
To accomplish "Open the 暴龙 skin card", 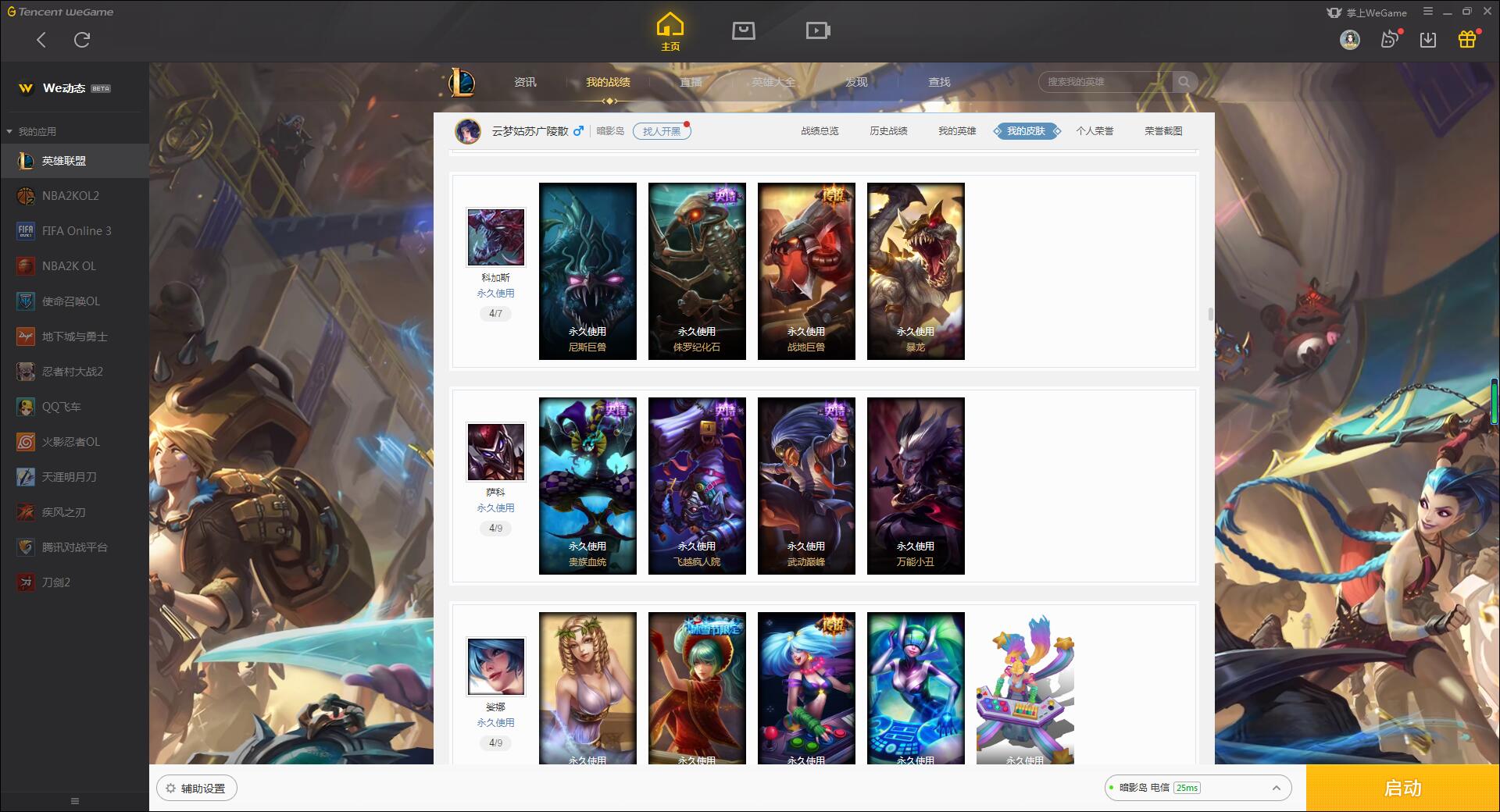I will [x=916, y=271].
